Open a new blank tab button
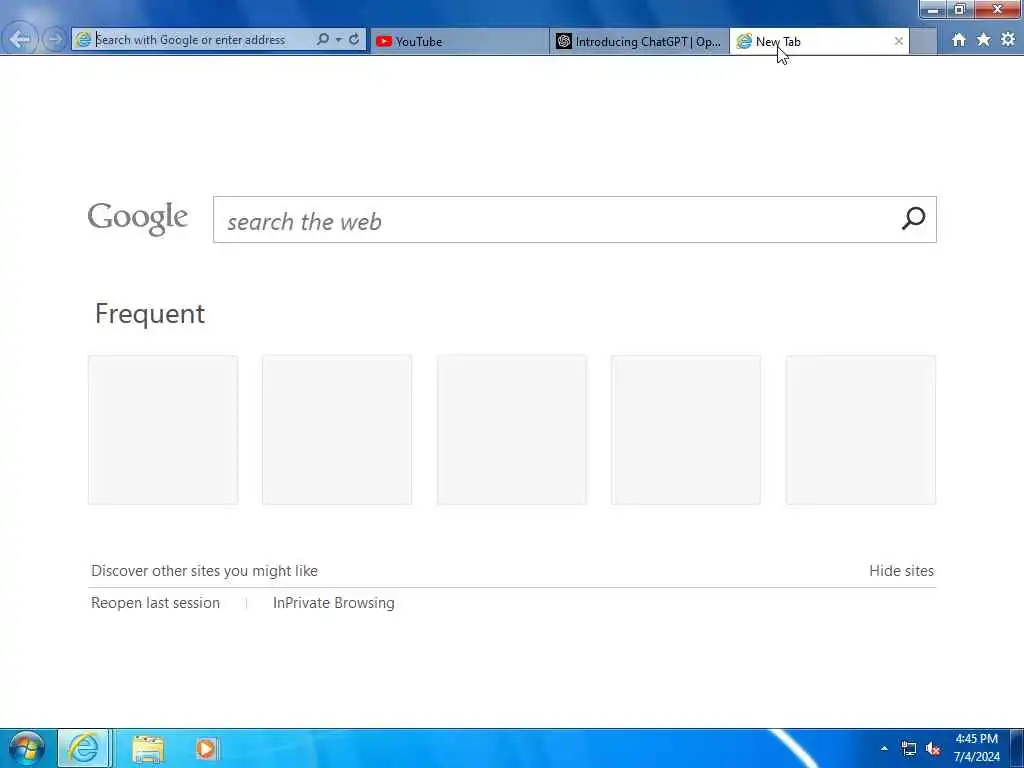 click(923, 41)
